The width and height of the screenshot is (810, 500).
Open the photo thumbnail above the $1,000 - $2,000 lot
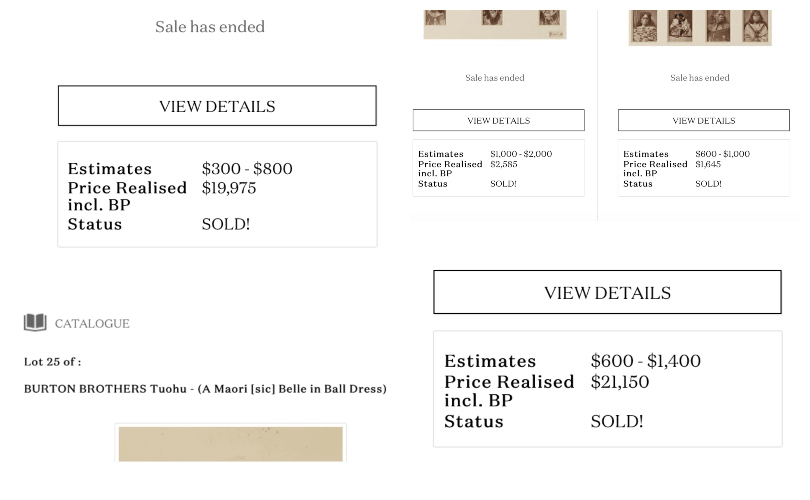click(494, 23)
